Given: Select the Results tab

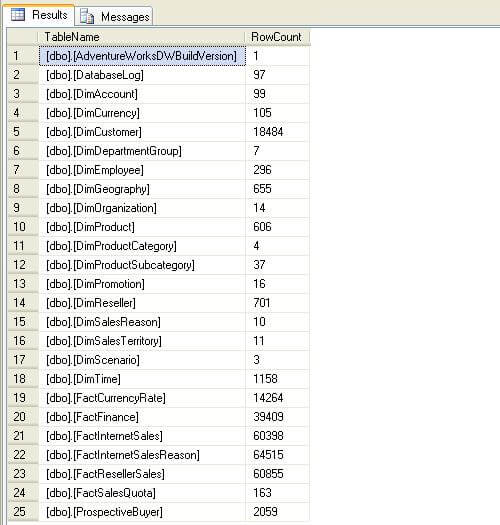Looking at the screenshot, I should click(39, 15).
